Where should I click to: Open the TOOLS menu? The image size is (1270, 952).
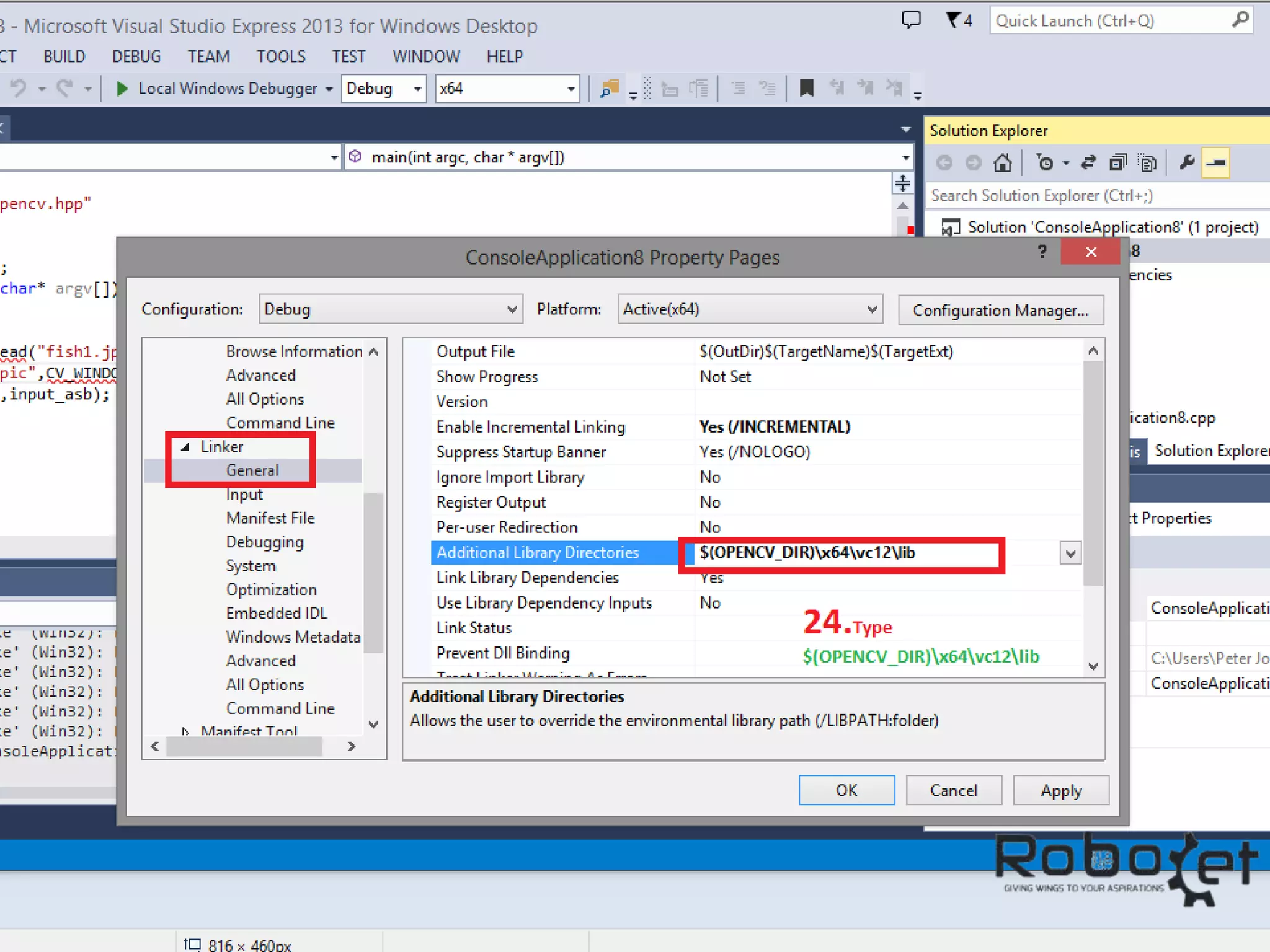pos(281,56)
